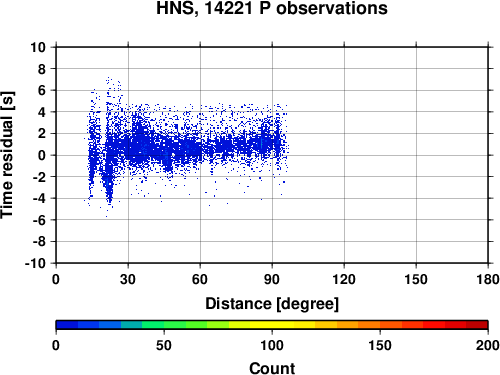Click the Time residual [s] axis label
This screenshot has width=500, height=375.
click(x=7, y=155)
